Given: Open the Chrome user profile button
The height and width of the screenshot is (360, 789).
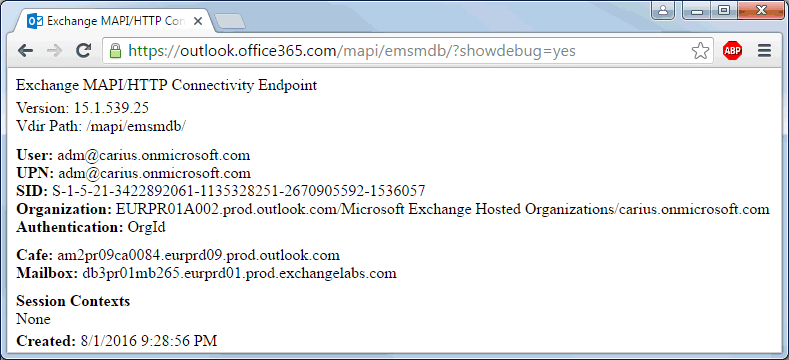Looking at the screenshot, I should click(x=663, y=10).
